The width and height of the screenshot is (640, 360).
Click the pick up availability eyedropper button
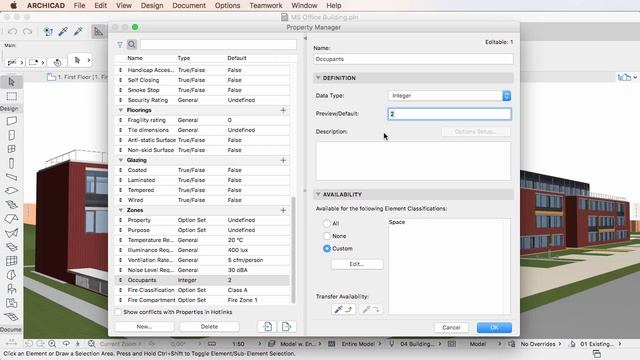(x=343, y=309)
